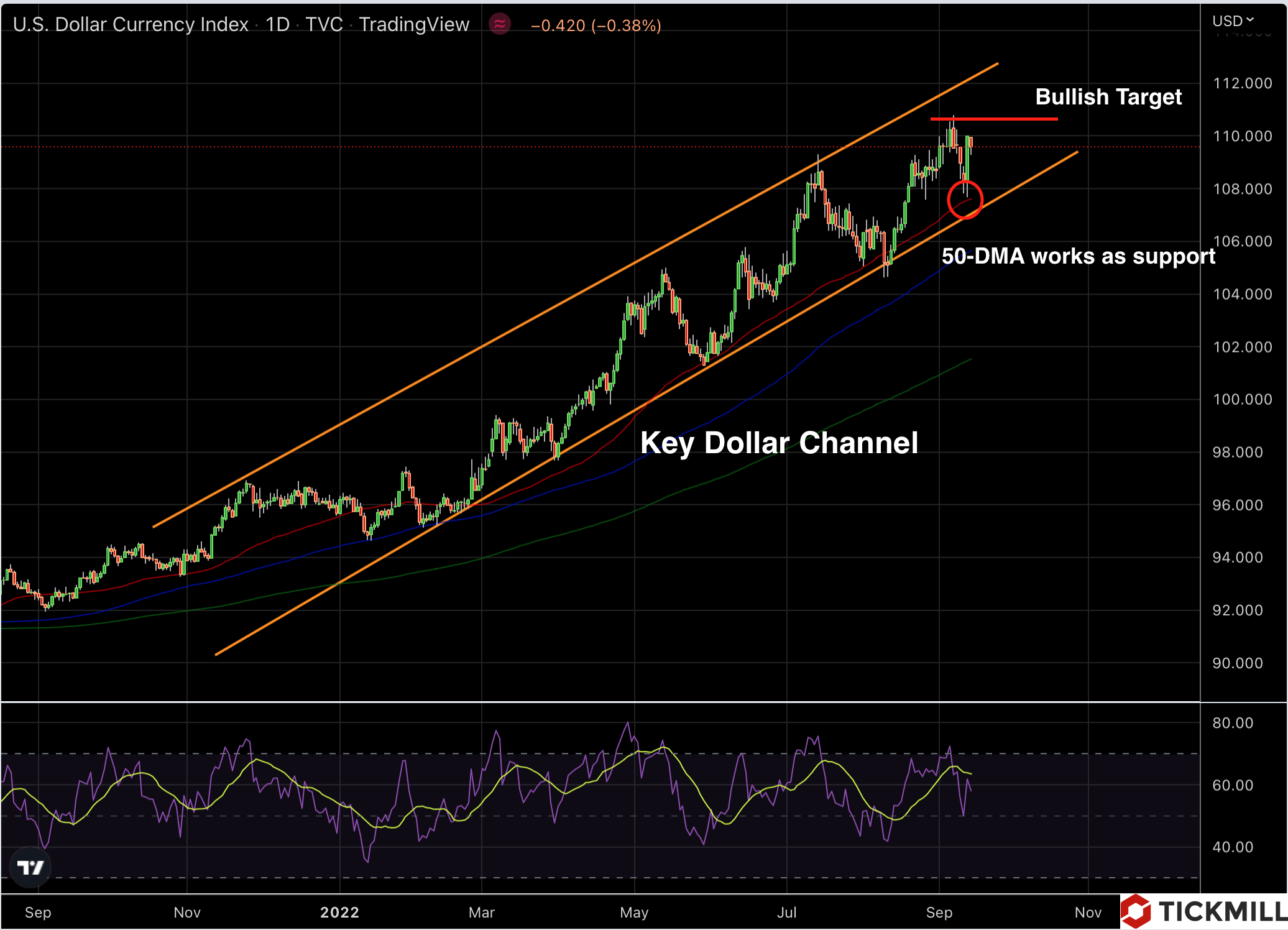Click the red circle annotation
Viewport: 1288px width, 930px height.
pos(965,200)
